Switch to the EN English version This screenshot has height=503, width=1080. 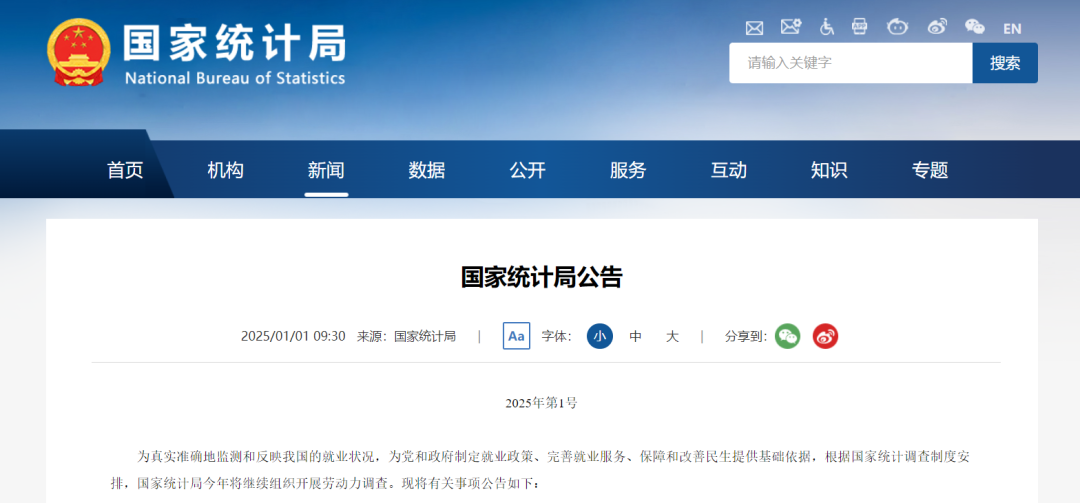[1012, 29]
